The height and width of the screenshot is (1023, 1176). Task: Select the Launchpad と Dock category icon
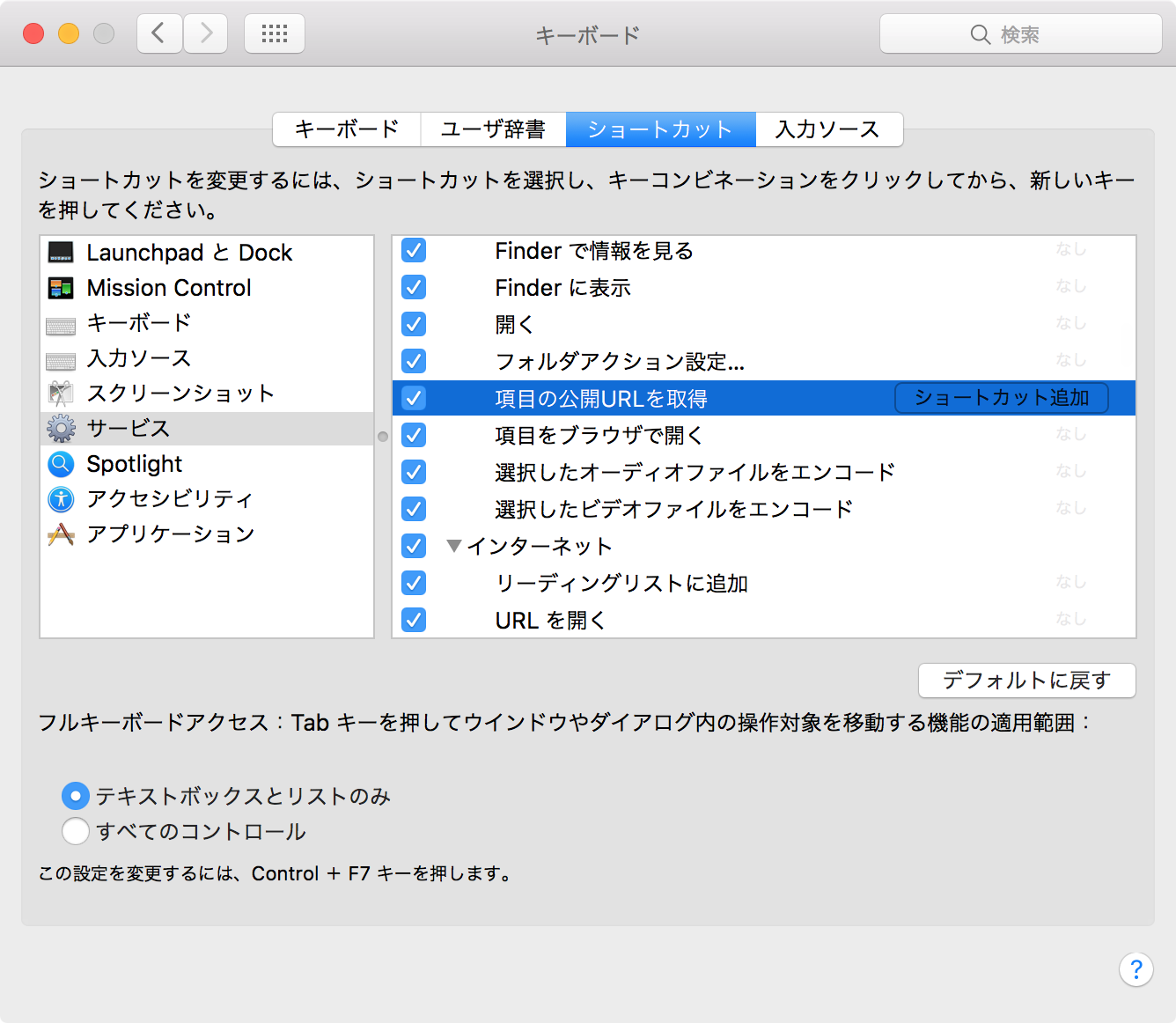60,253
